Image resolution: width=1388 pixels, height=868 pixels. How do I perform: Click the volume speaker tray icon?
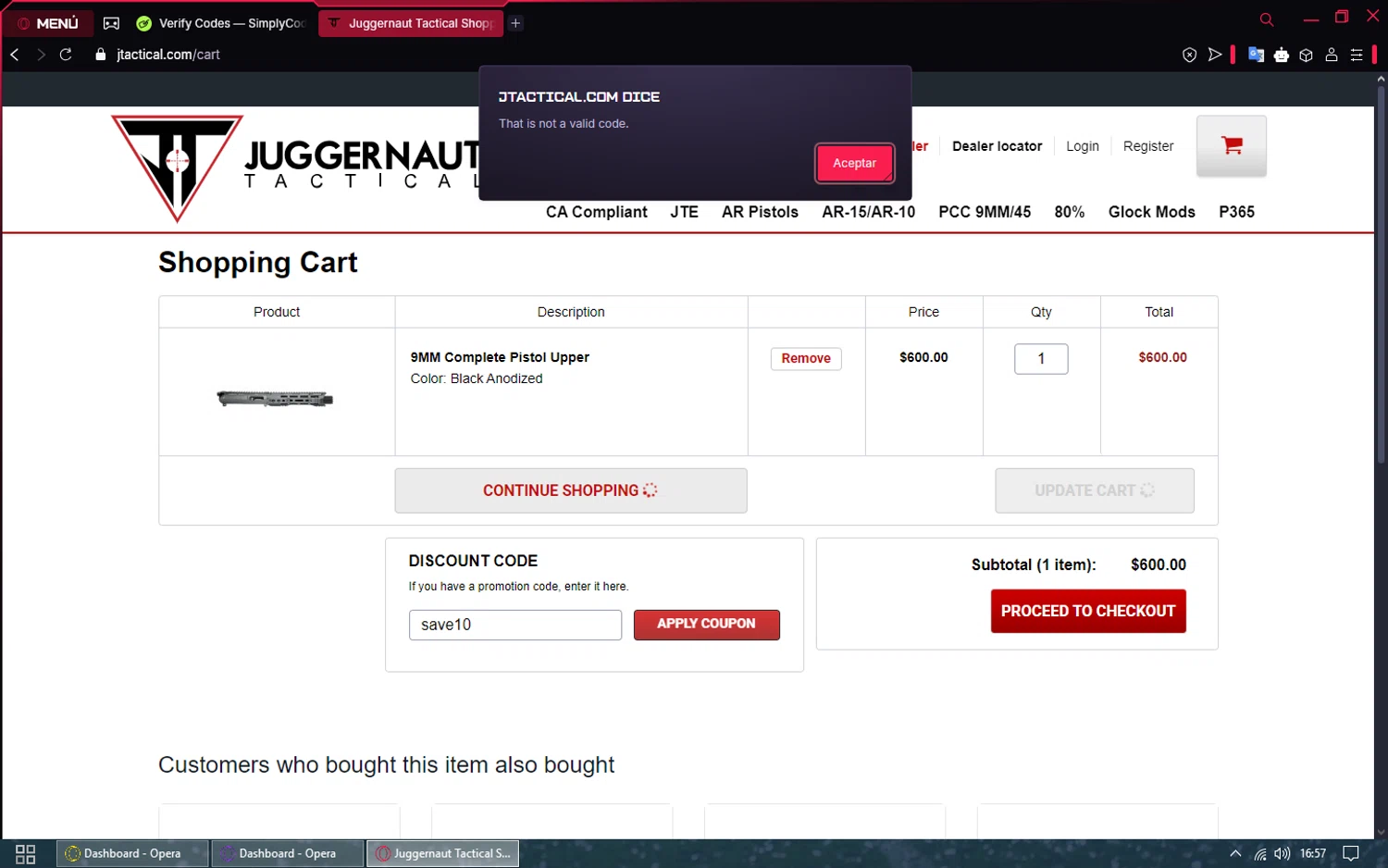[1282, 853]
